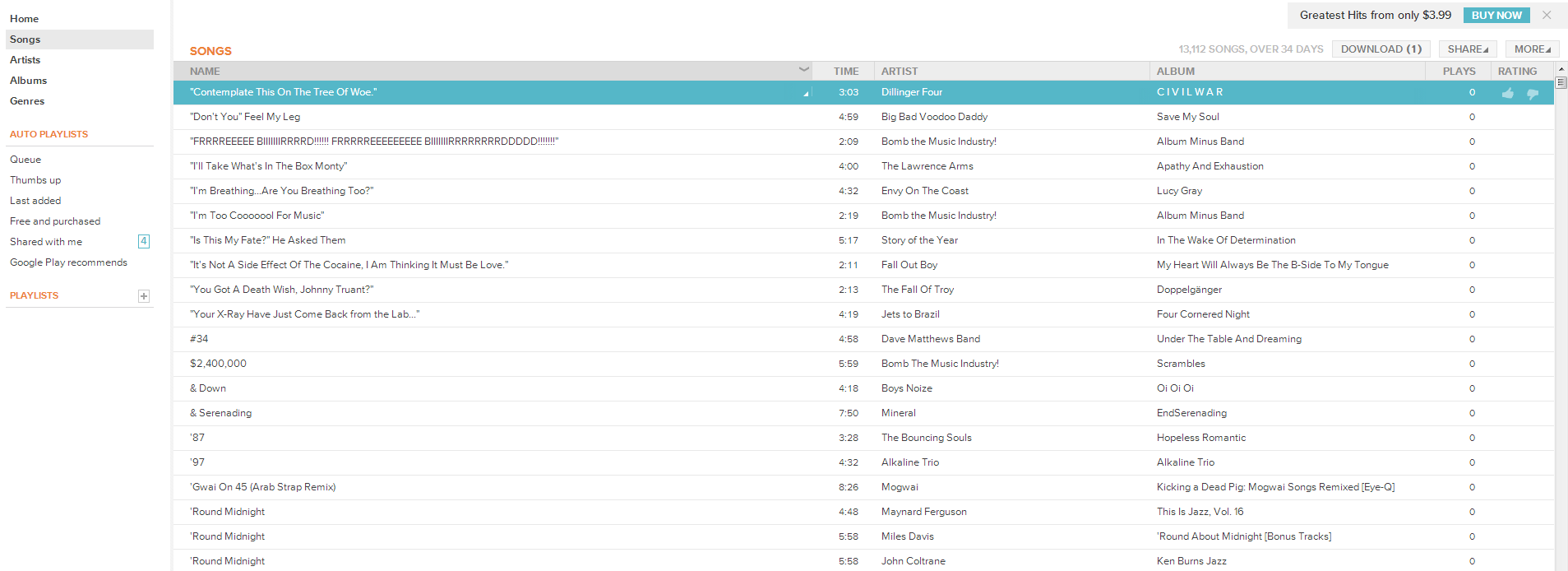Open the Shared with me count badge
This screenshot has height=571, width=1568.
point(144,241)
